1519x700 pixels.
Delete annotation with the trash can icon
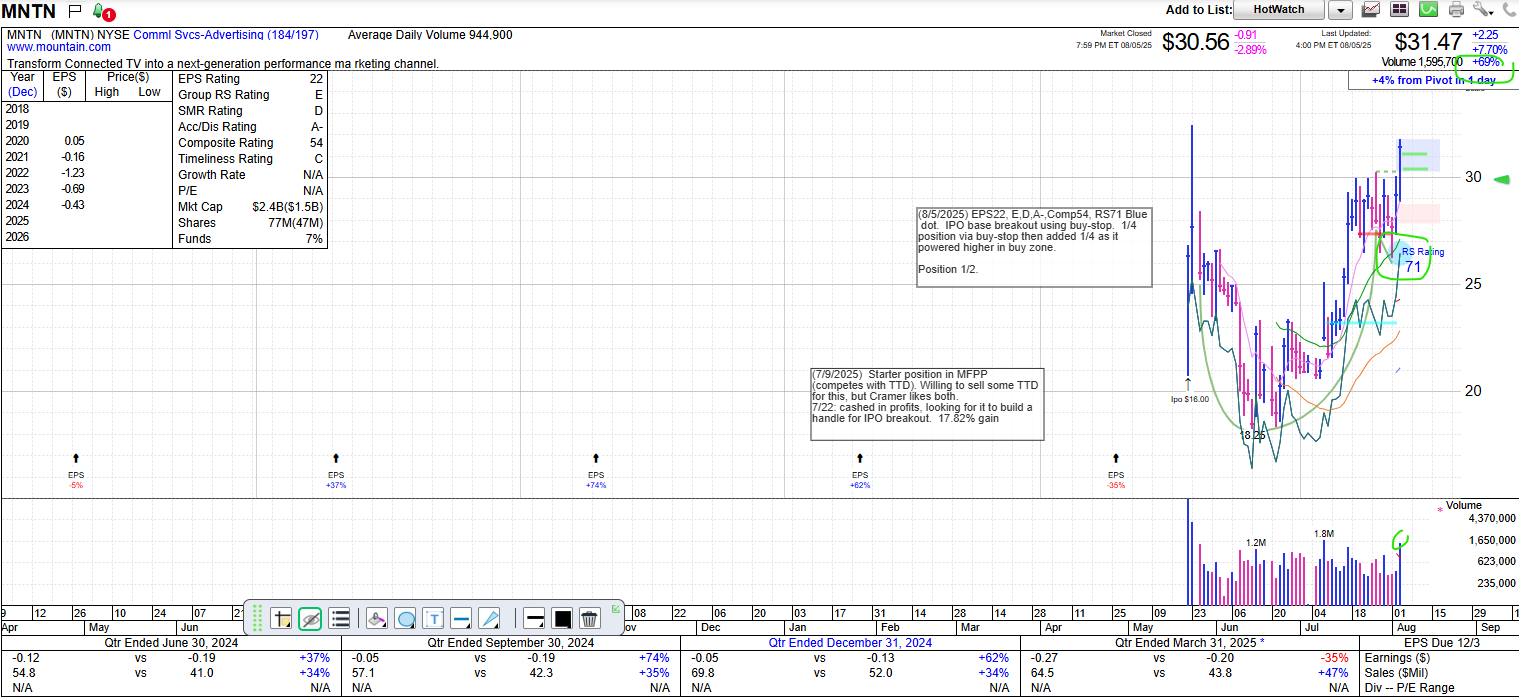pos(589,618)
